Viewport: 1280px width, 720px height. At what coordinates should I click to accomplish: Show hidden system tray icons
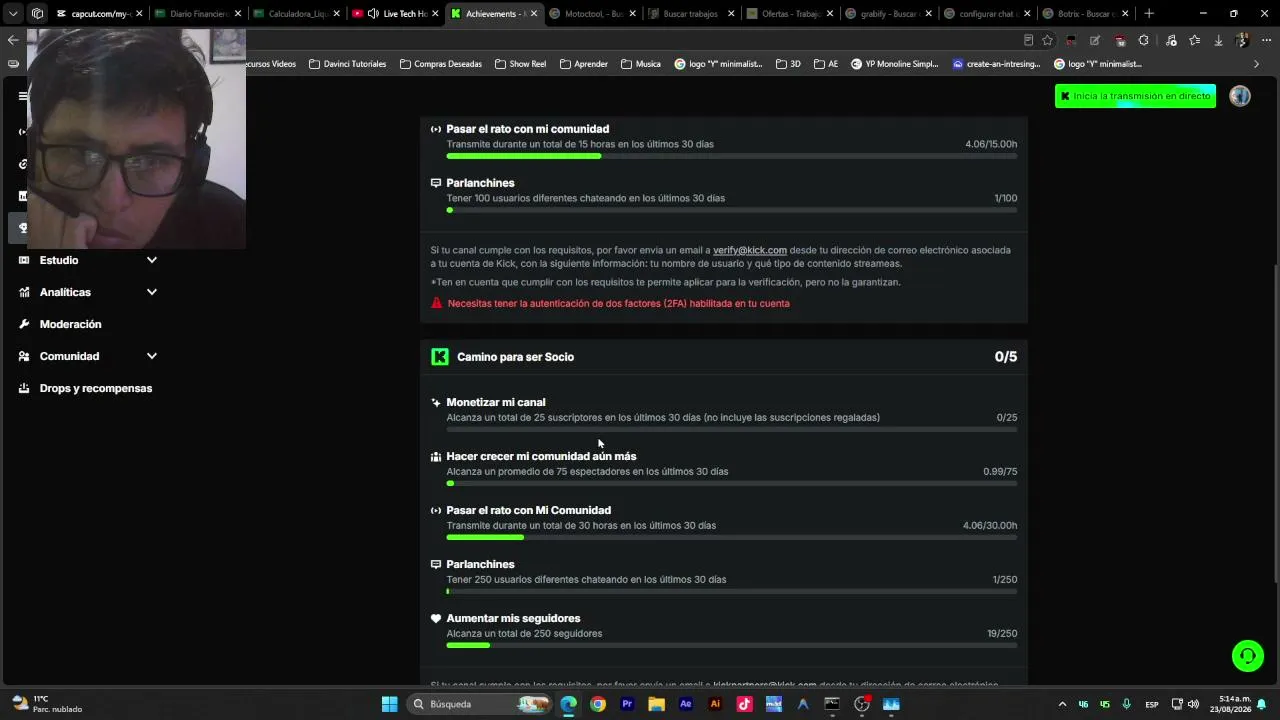click(x=1062, y=704)
